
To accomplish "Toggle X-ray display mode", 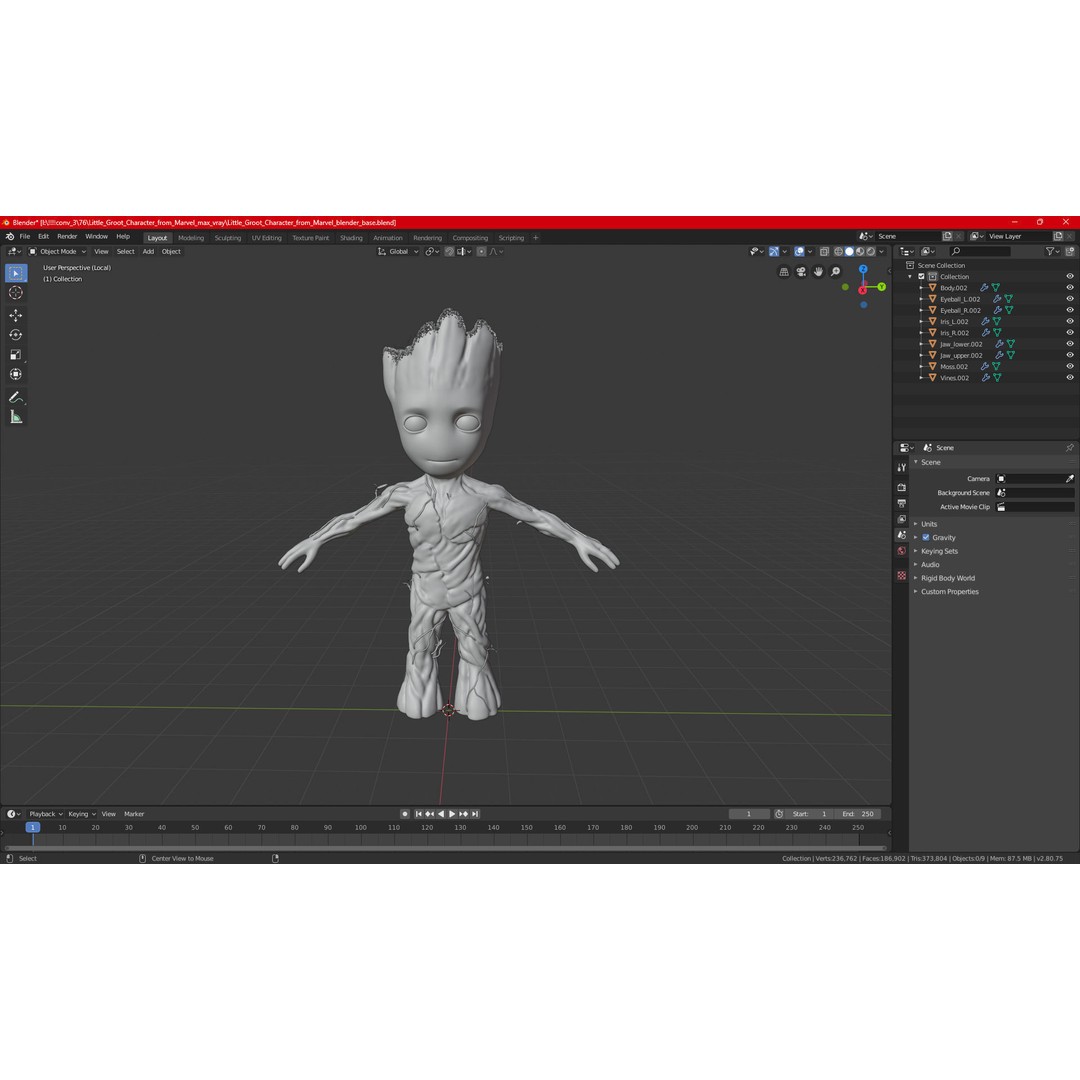I will coord(824,252).
